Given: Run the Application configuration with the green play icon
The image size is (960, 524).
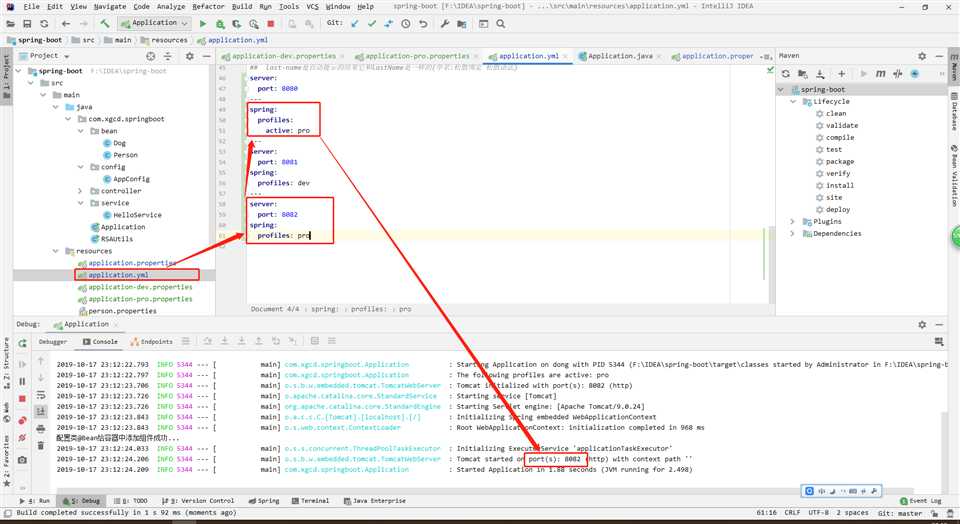Looking at the screenshot, I should pos(203,24).
